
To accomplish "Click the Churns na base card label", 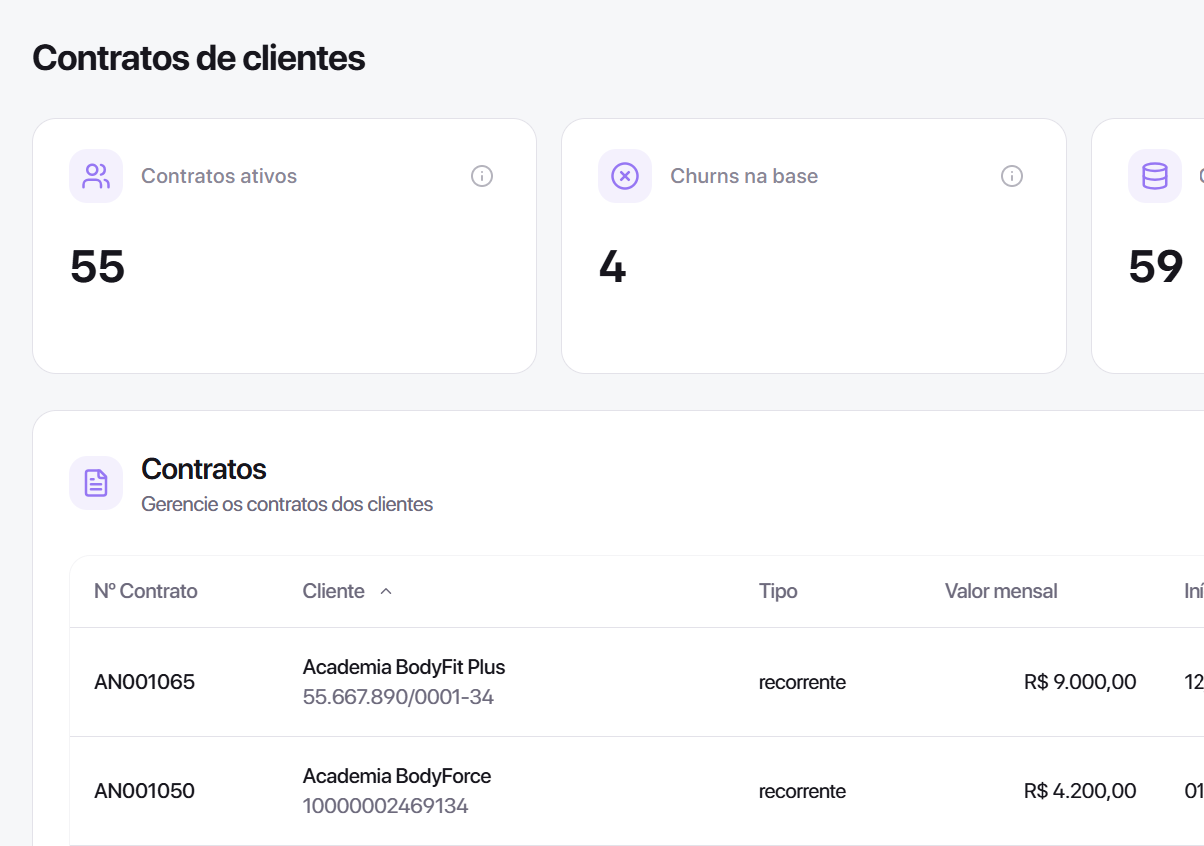I will click(x=744, y=176).
